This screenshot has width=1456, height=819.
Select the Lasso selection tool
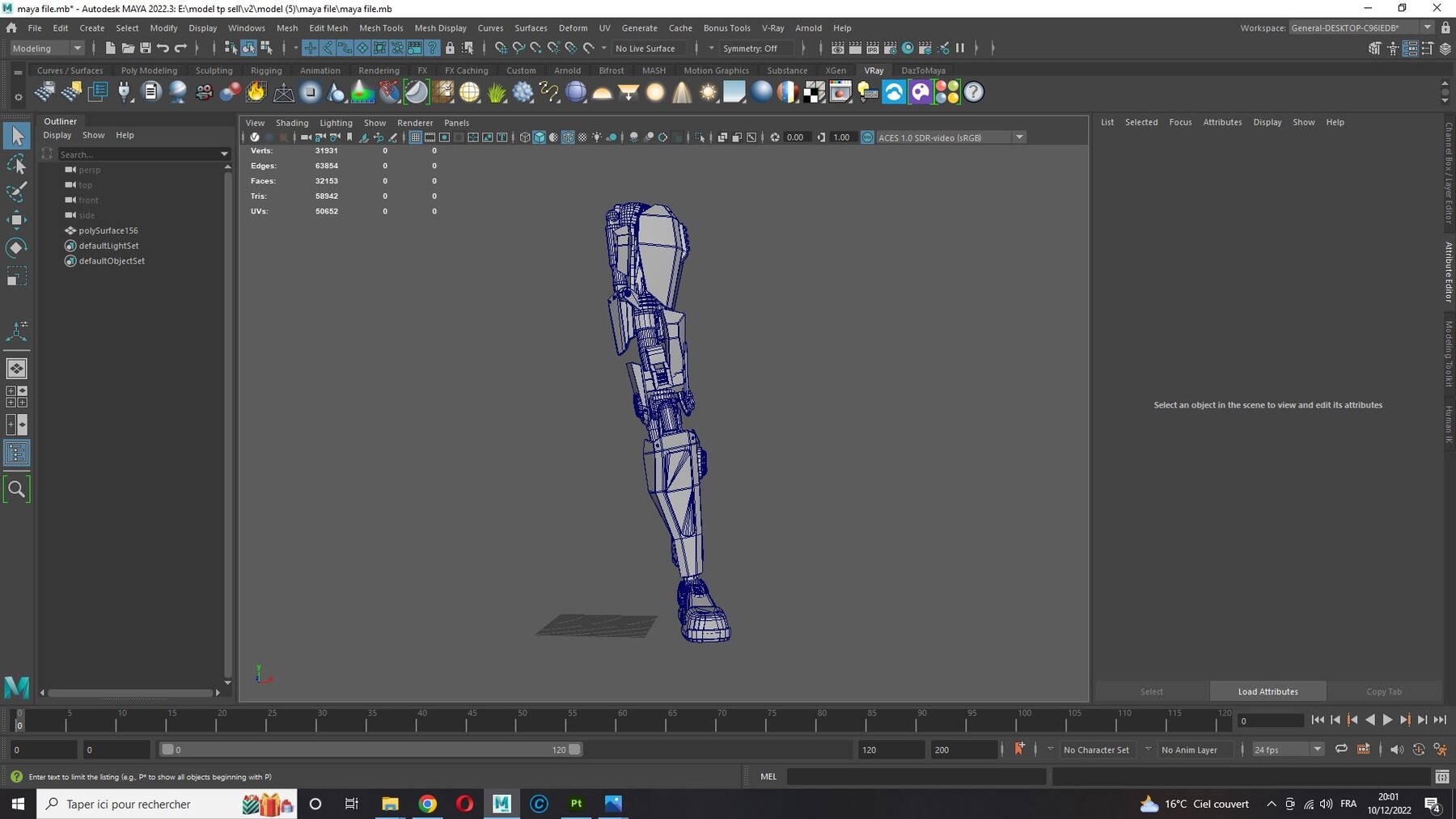(x=16, y=163)
